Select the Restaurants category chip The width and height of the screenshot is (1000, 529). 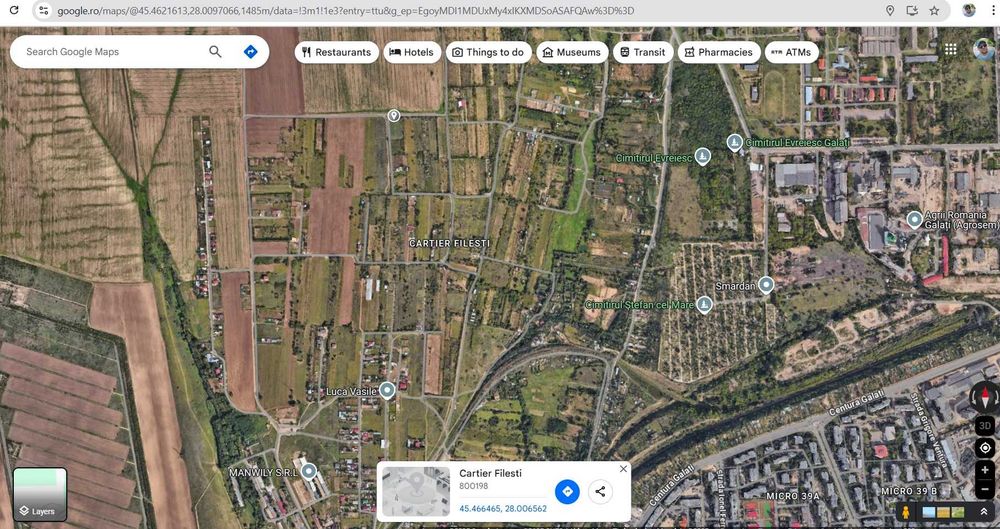(x=336, y=52)
